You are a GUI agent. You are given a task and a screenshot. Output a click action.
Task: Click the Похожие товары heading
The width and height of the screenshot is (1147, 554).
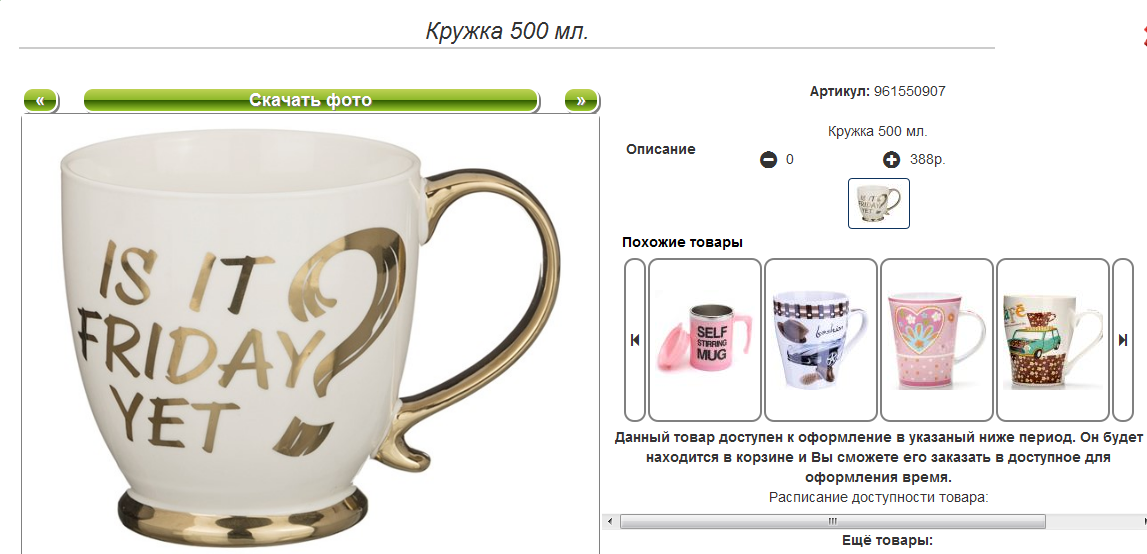682,242
